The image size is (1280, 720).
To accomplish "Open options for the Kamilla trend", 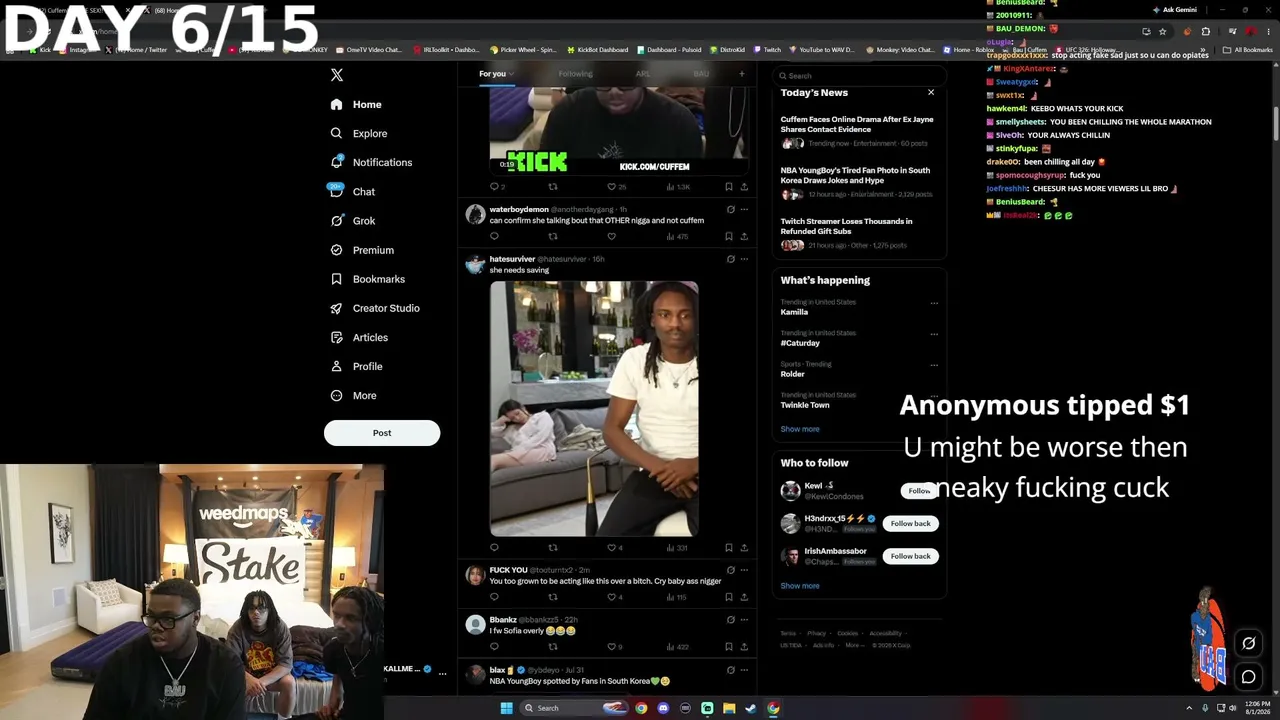I will click(x=934, y=303).
